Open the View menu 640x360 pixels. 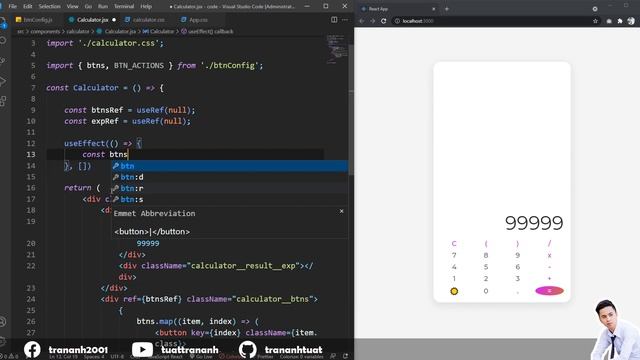(72, 7)
